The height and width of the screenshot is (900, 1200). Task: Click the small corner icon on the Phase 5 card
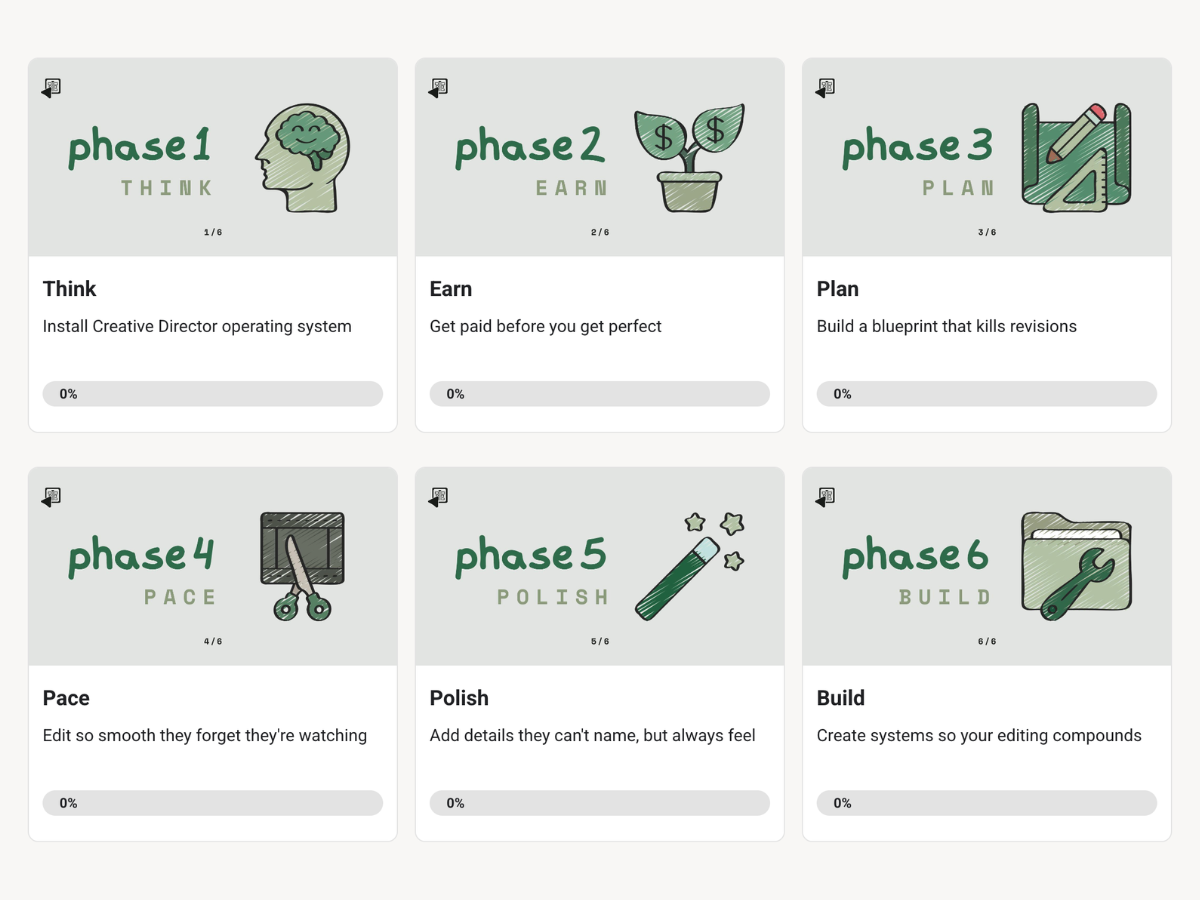click(x=438, y=497)
